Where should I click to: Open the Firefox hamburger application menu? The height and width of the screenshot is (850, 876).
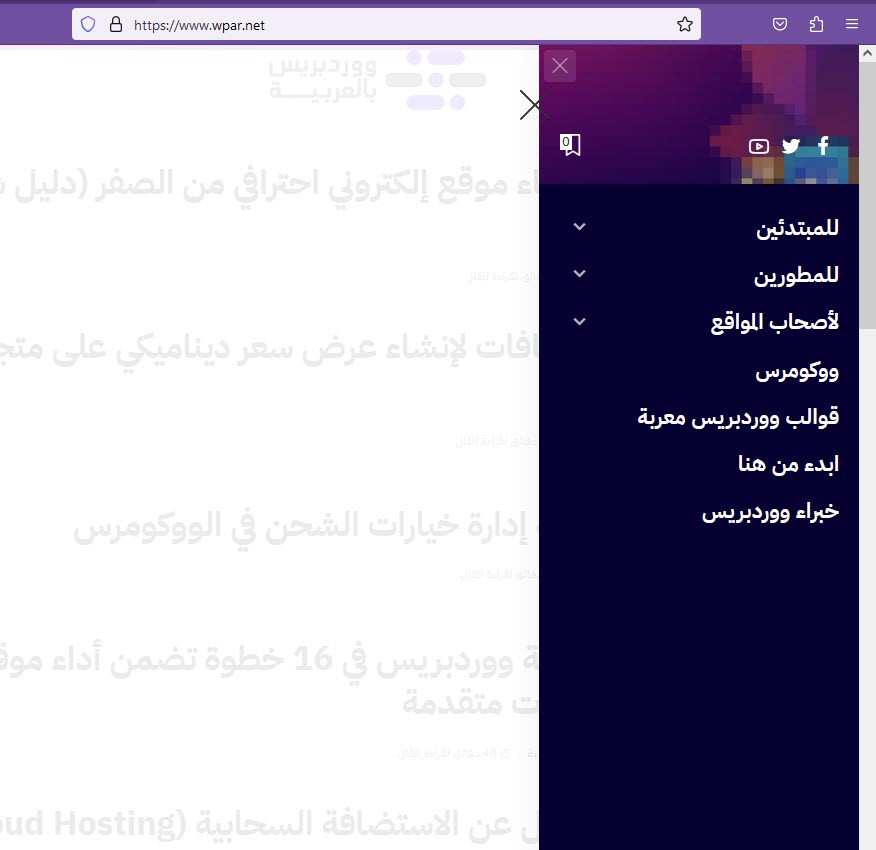851,24
